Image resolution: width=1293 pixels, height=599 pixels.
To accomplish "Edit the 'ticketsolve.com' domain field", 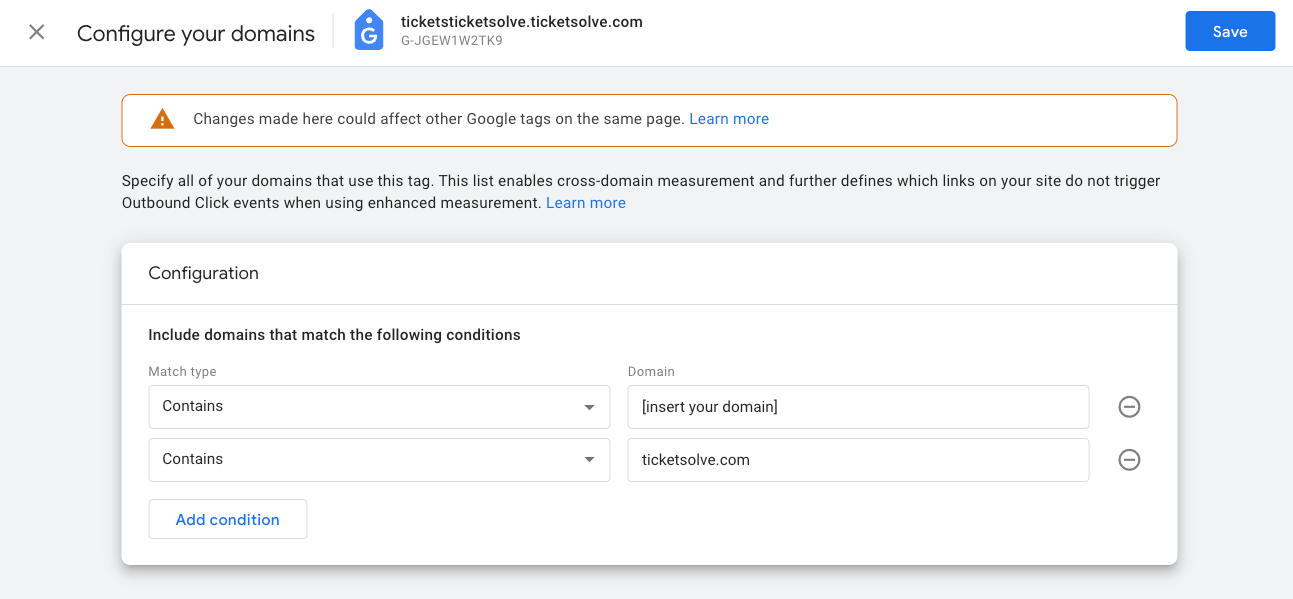I will [x=858, y=460].
